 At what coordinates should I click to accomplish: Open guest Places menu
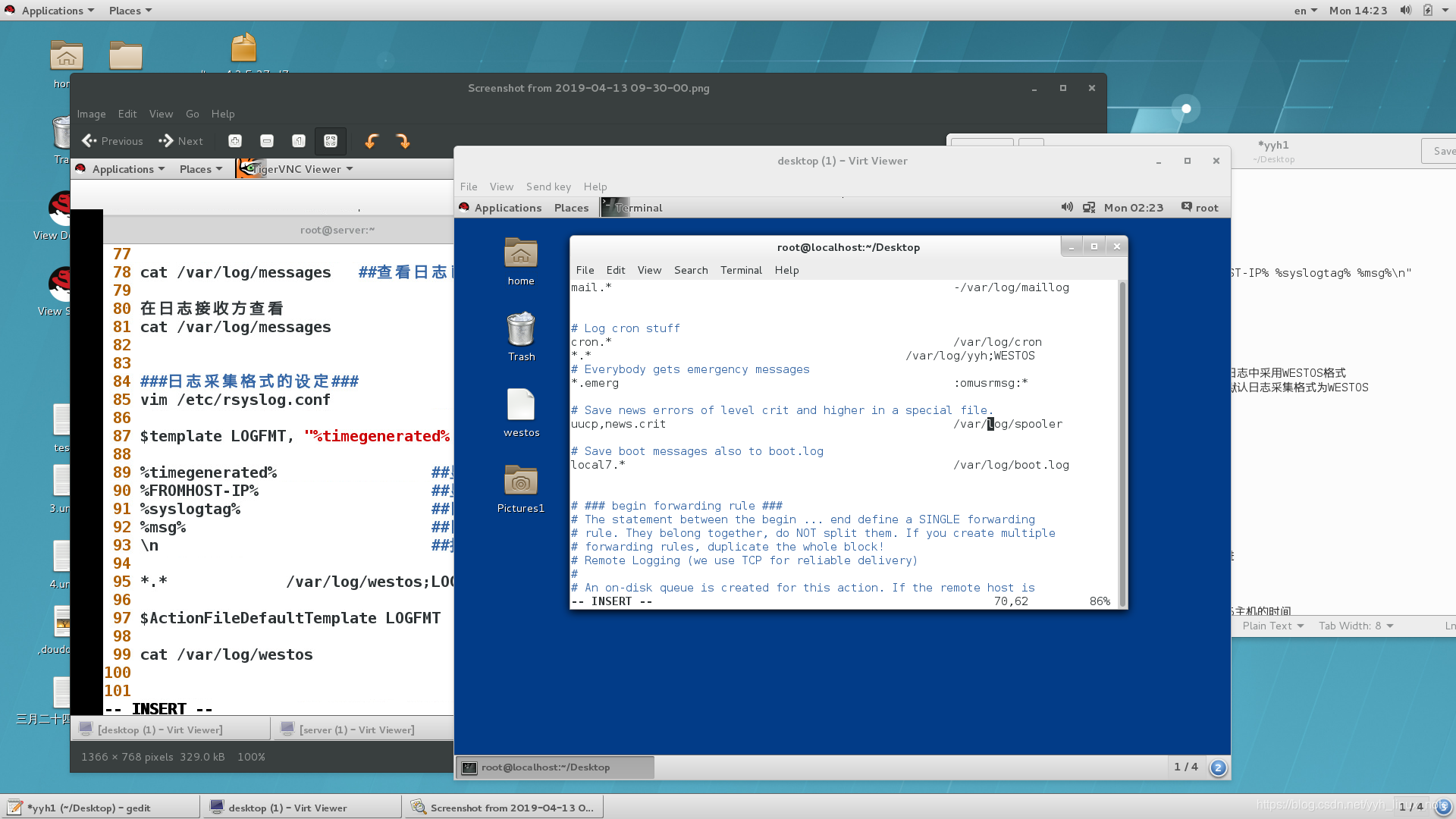(x=571, y=208)
